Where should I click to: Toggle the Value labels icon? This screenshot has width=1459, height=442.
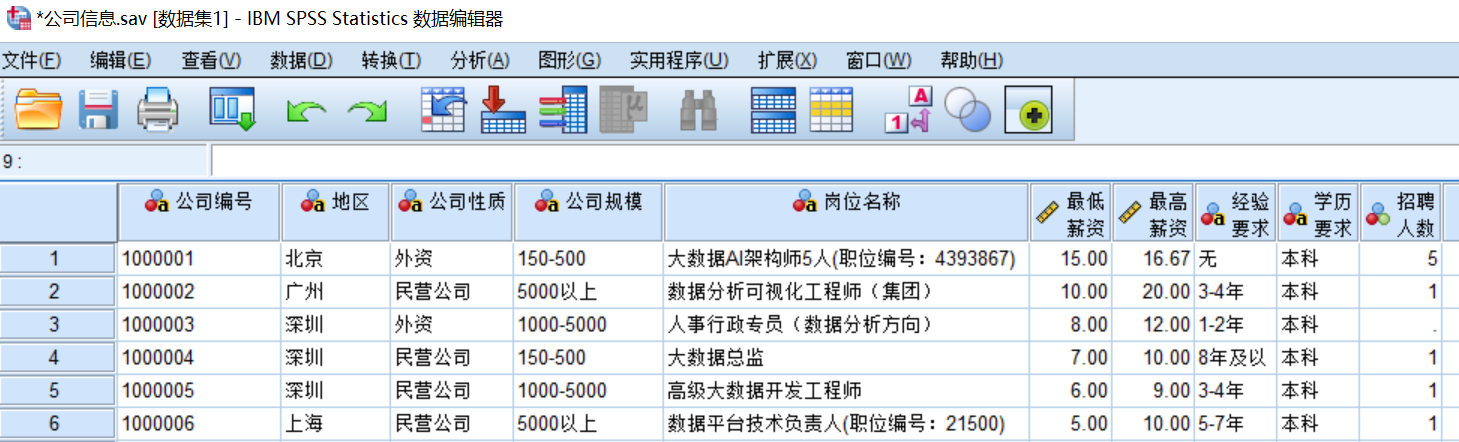pos(908,109)
